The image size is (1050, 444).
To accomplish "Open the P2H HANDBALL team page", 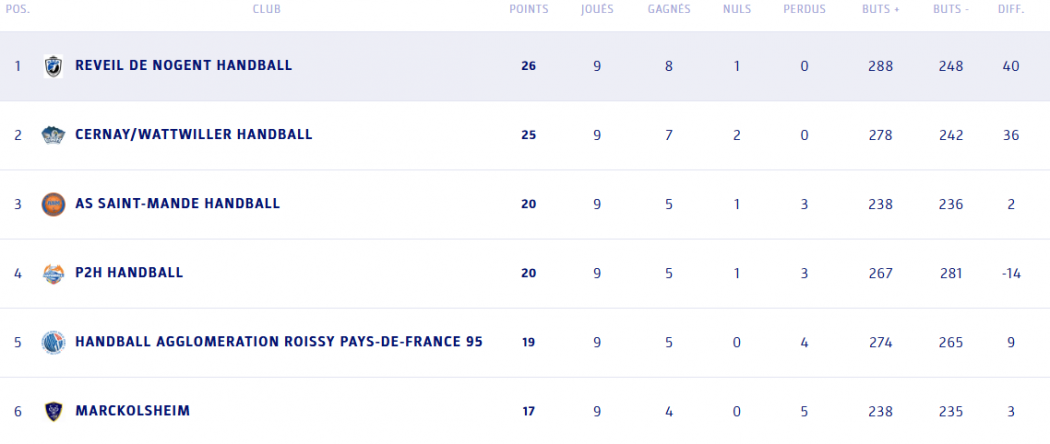I will coord(129,273).
